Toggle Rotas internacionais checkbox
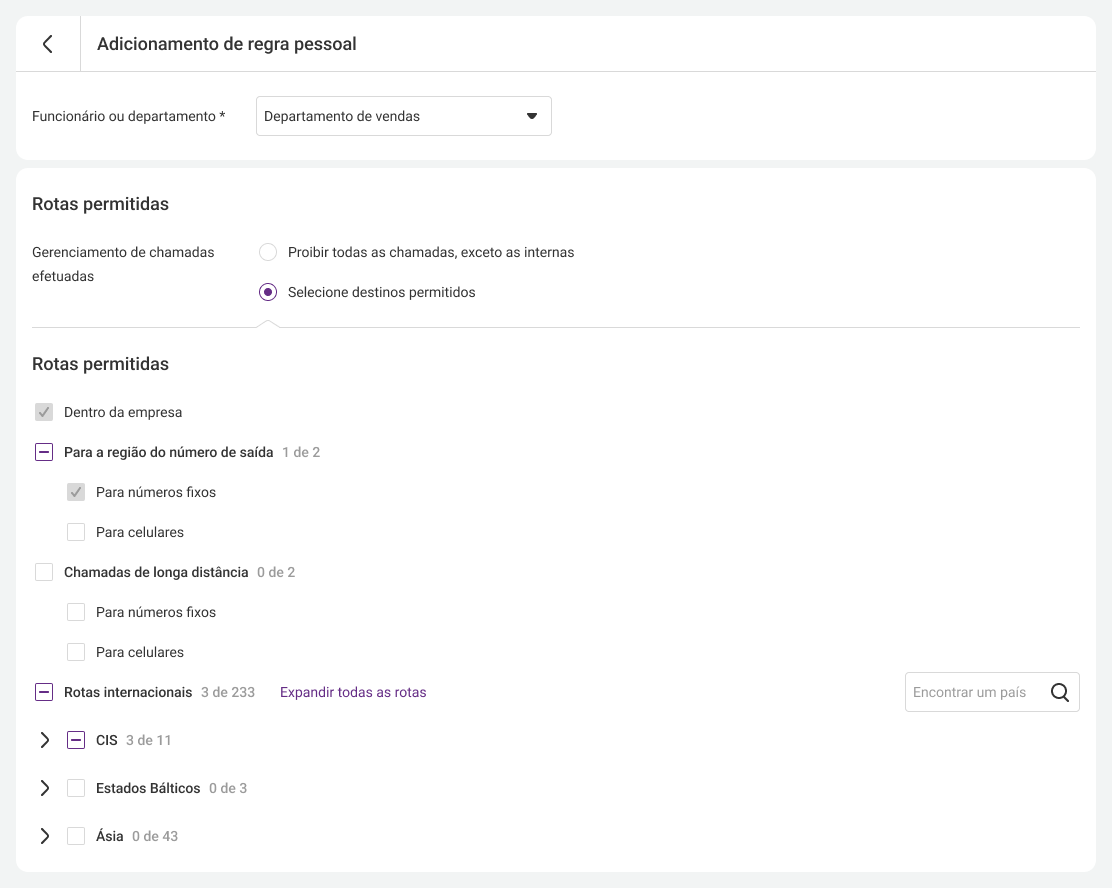Viewport: 1112px width, 888px height. click(44, 692)
